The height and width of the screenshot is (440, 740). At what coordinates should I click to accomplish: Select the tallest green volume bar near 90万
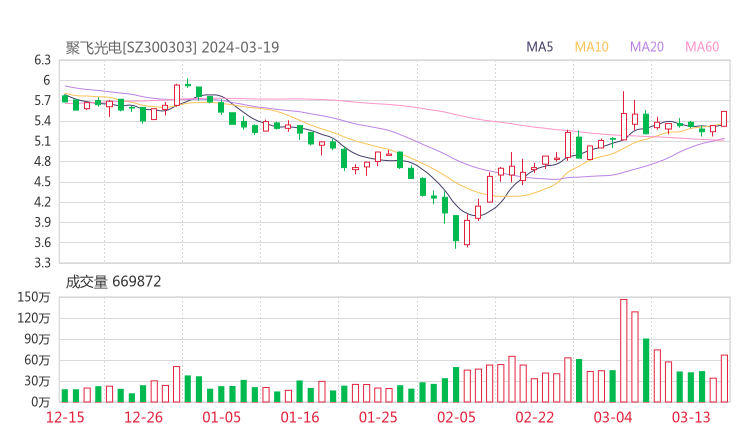coord(646,371)
